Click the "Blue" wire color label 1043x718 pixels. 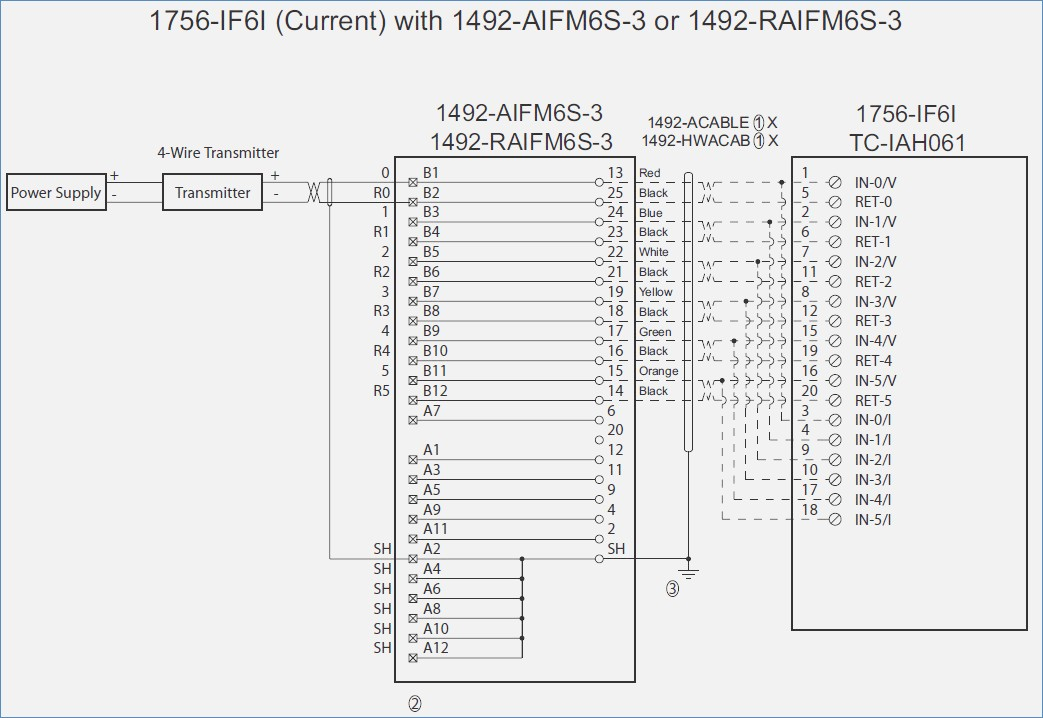pyautogui.click(x=651, y=213)
